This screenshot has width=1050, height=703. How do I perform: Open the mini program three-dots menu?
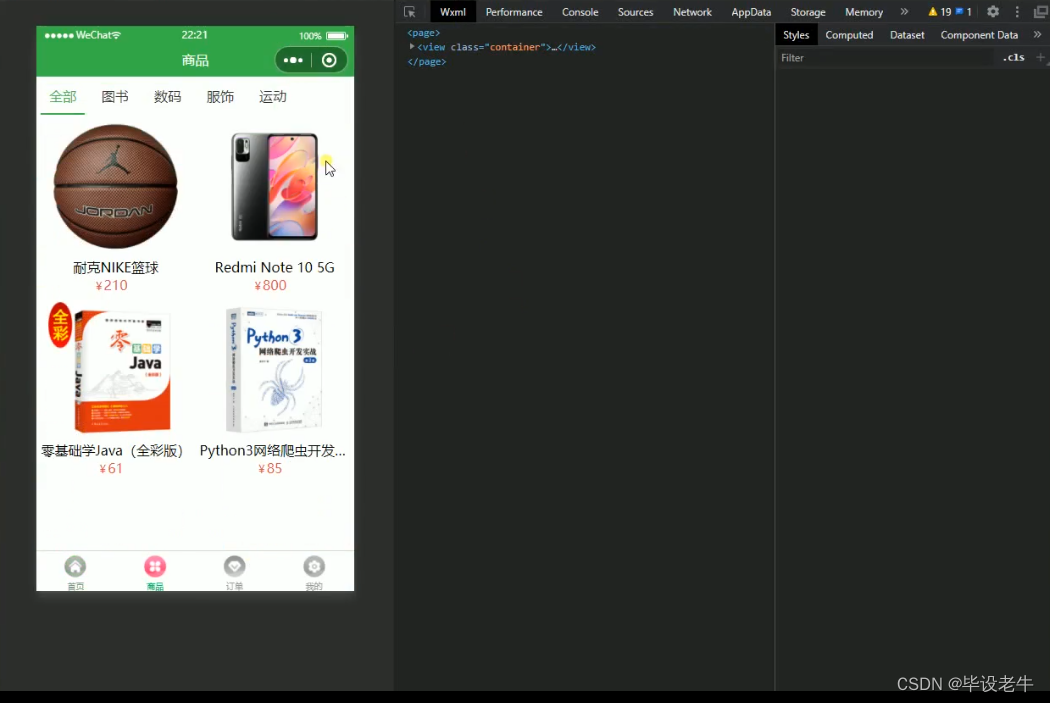click(293, 60)
